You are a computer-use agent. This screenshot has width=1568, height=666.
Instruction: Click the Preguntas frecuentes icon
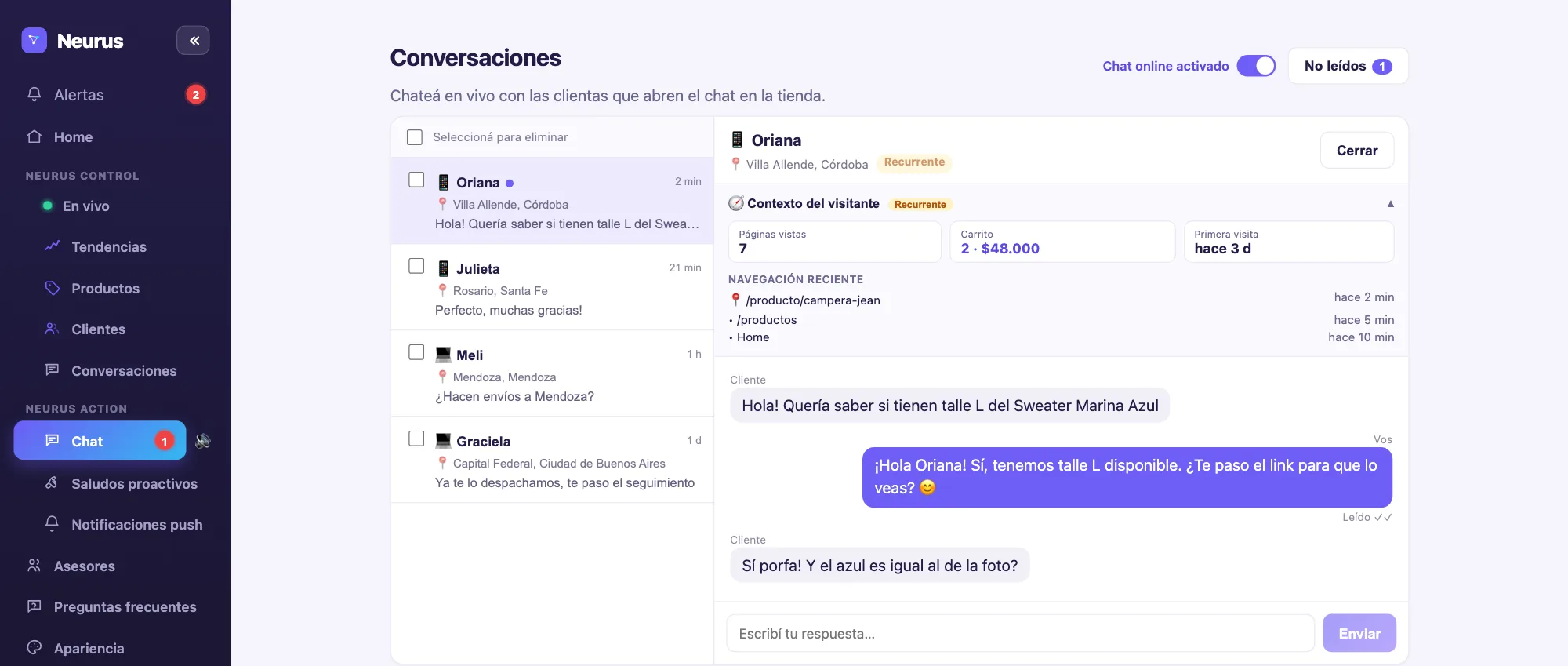point(34,606)
